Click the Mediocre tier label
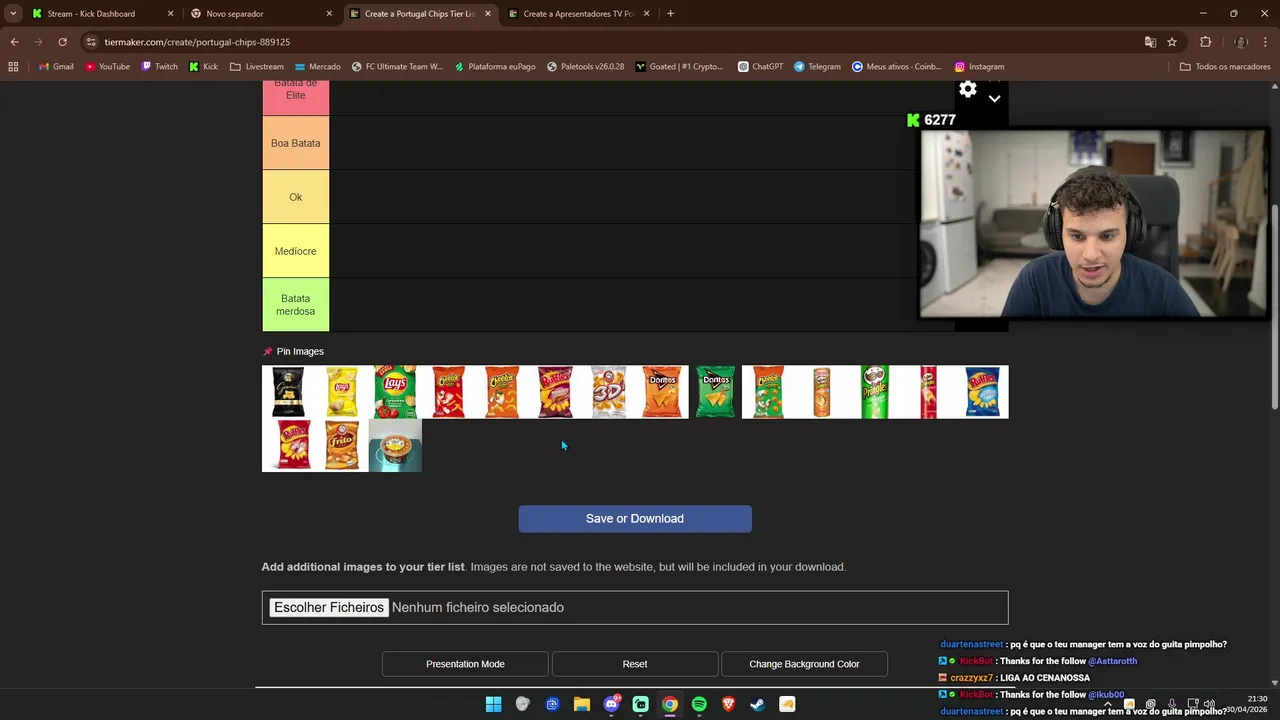The height and width of the screenshot is (720, 1280). 295,251
